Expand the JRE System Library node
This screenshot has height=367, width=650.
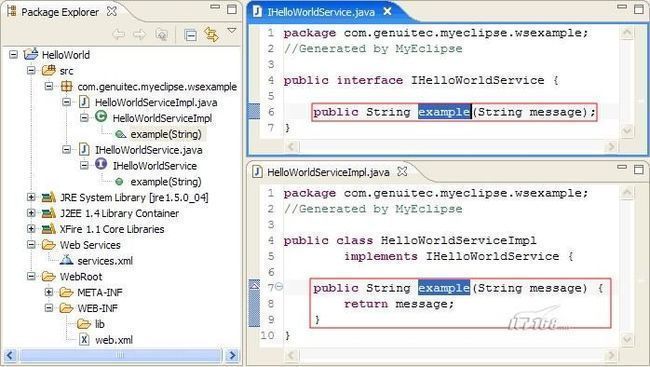pyautogui.click(x=31, y=197)
